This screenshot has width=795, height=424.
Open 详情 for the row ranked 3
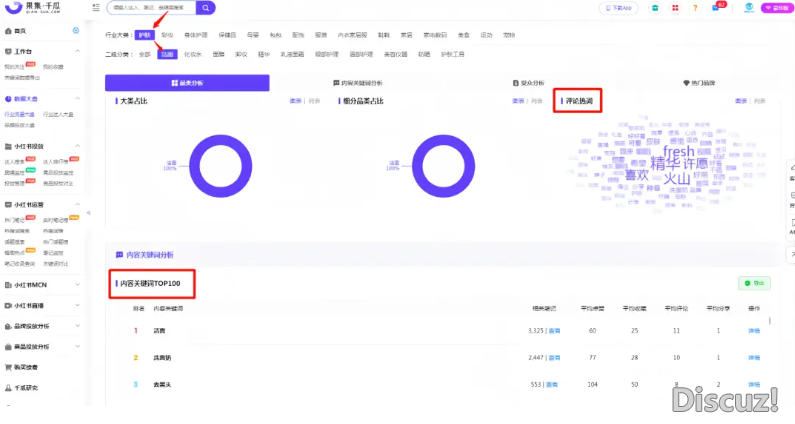(x=754, y=384)
